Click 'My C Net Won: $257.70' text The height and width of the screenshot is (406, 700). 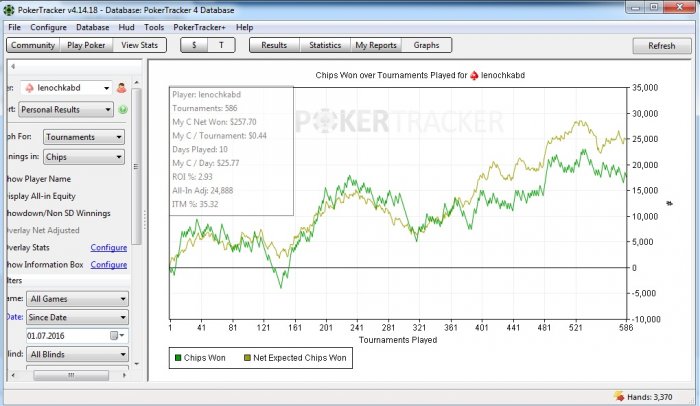click(214, 122)
